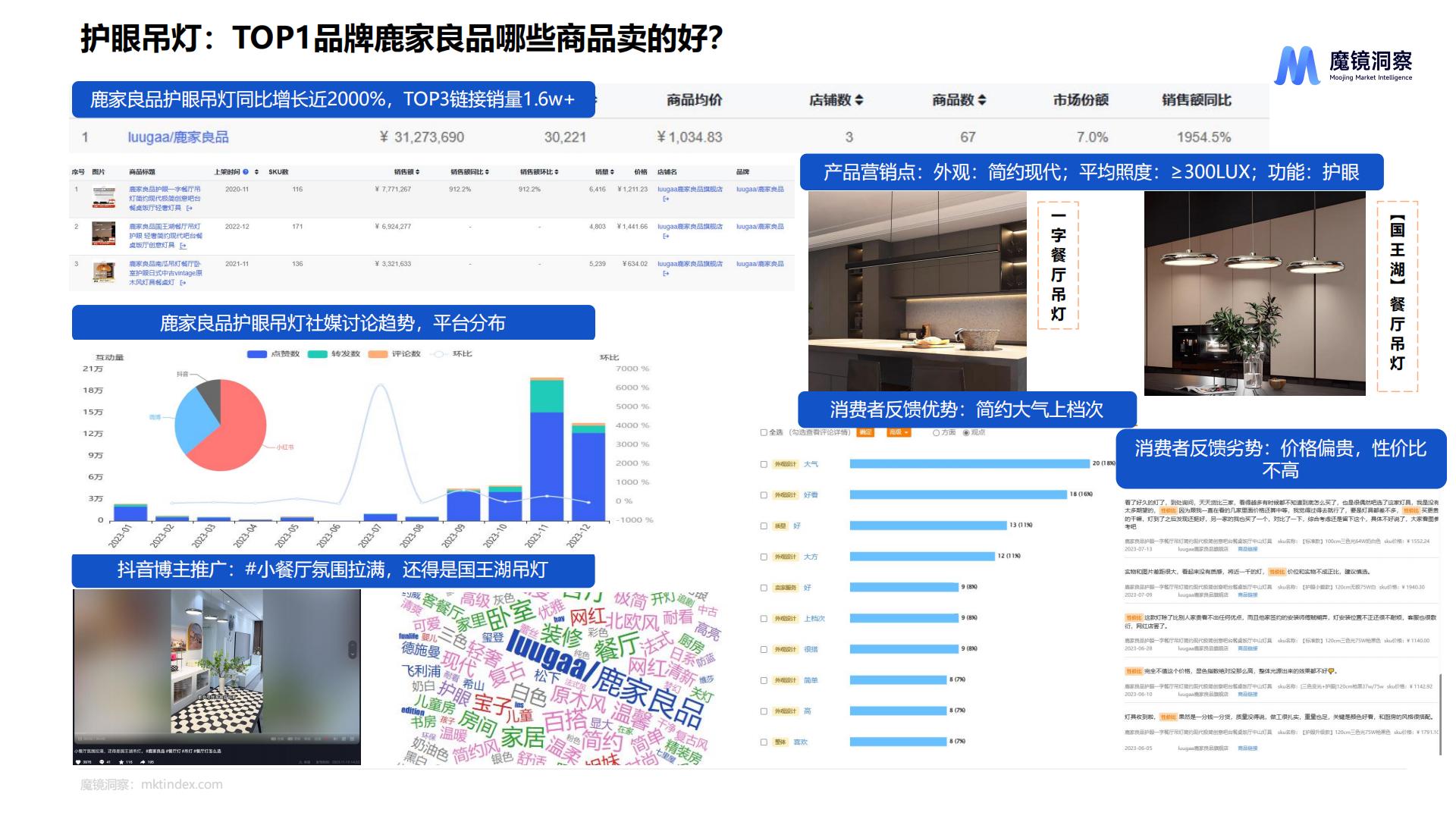1456x819 pixels.
Task: Open 鹿家良品护眼一字餐厅吊灯 product title link
Action: pyautogui.click(x=165, y=199)
